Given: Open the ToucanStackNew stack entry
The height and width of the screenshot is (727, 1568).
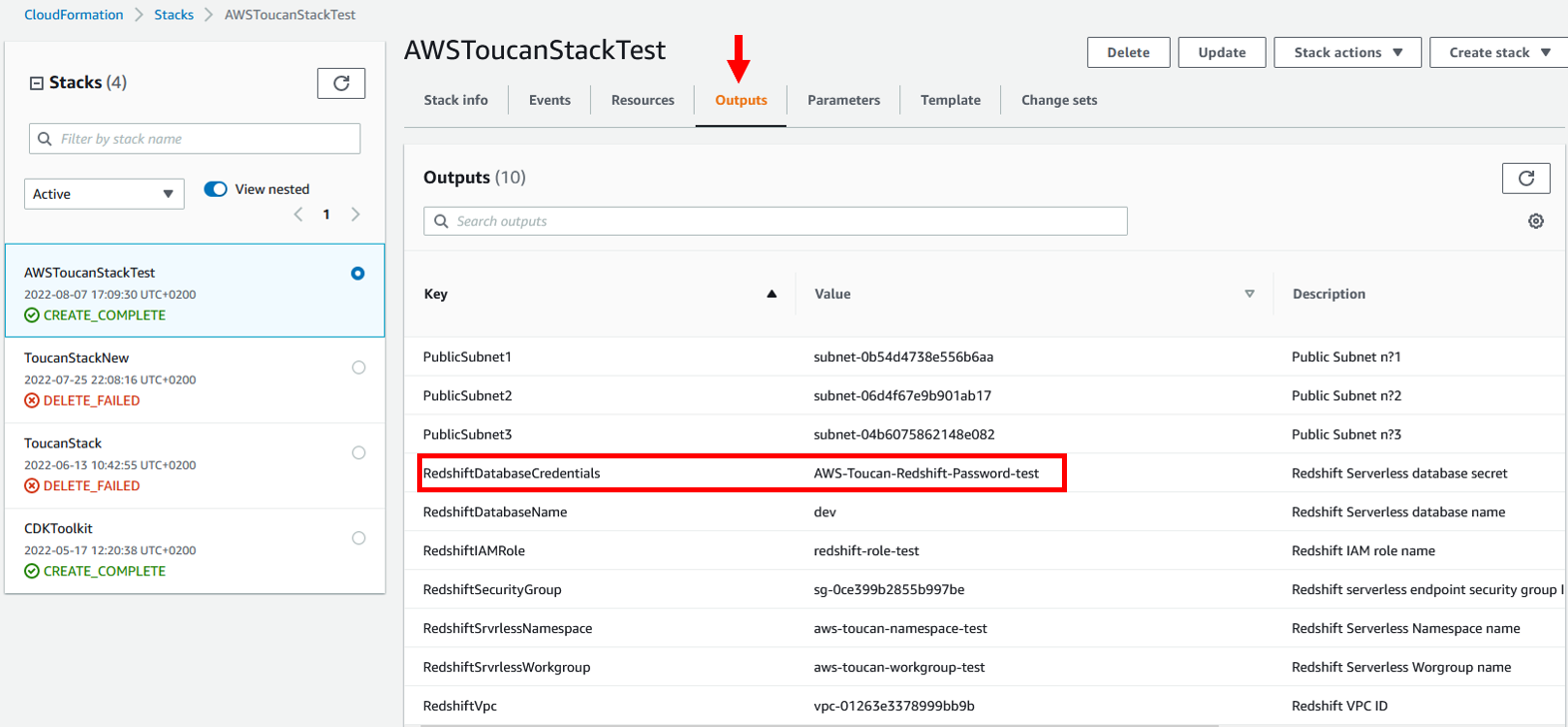Looking at the screenshot, I should 195,379.
